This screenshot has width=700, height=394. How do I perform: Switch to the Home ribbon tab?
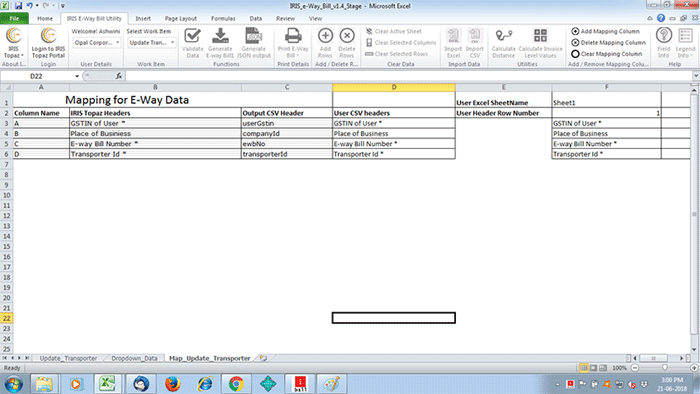[x=45, y=18]
